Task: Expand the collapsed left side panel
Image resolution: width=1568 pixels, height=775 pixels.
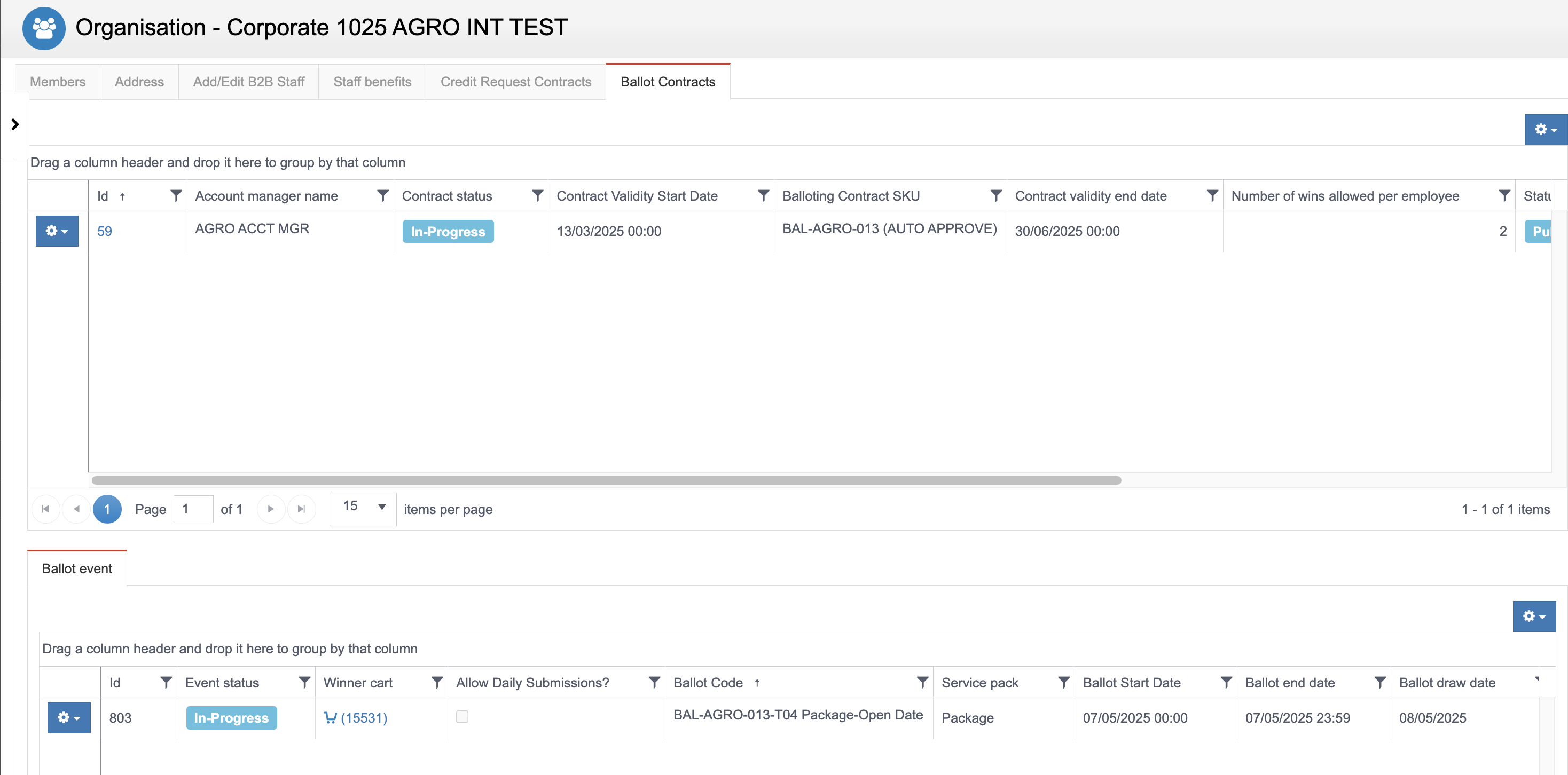Action: 14,125
